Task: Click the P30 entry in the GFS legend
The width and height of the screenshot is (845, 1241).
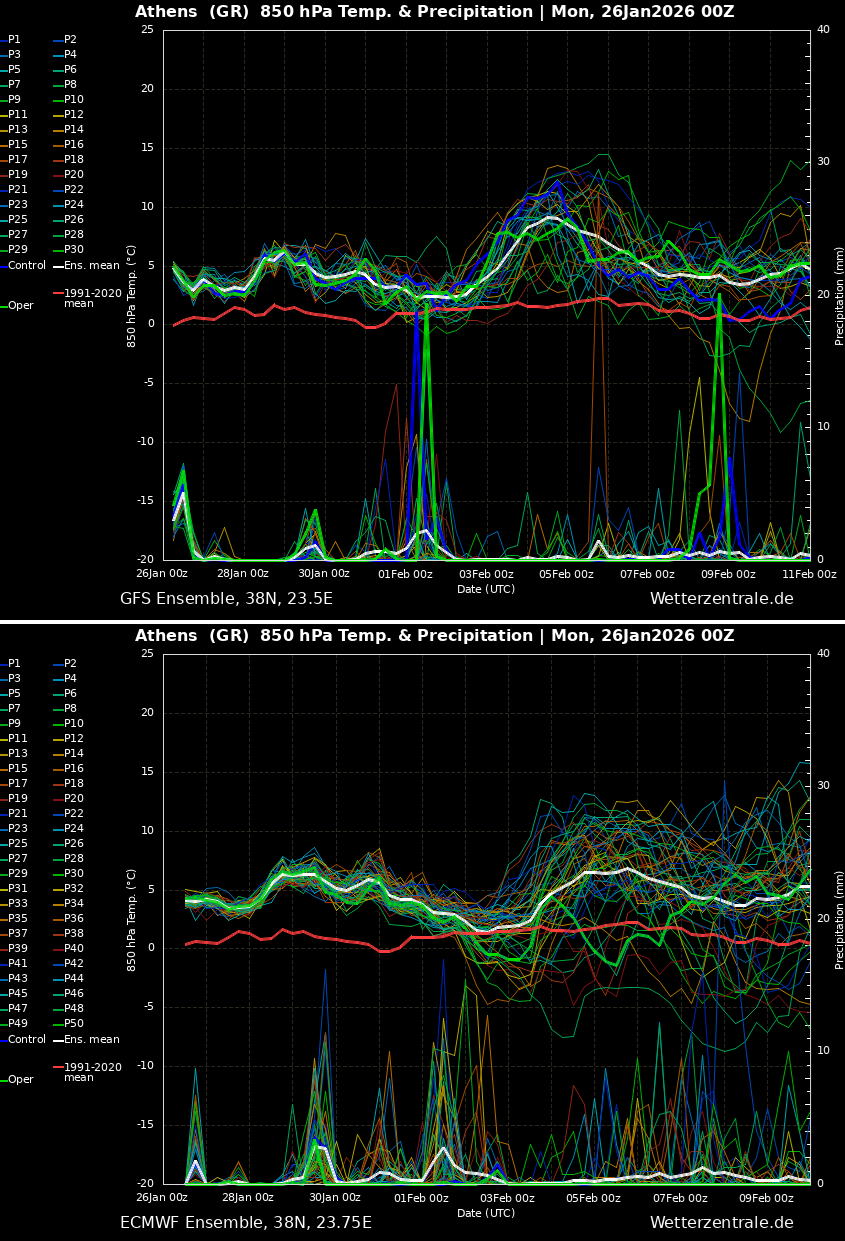Action: click(73, 250)
